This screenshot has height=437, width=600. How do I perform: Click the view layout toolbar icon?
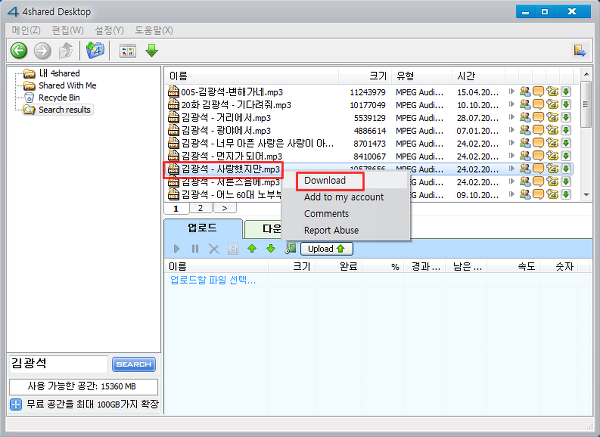[x=127, y=51]
